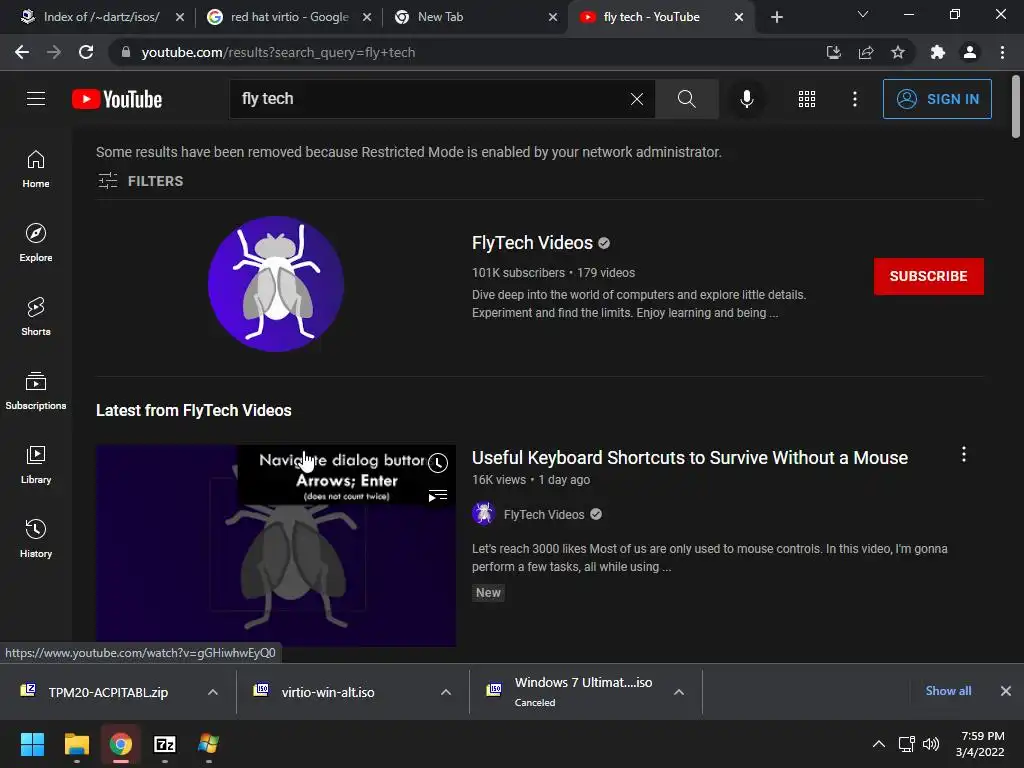Expand options for TPM20-ACPITABL.zip download
The width and height of the screenshot is (1024, 768).
click(213, 692)
